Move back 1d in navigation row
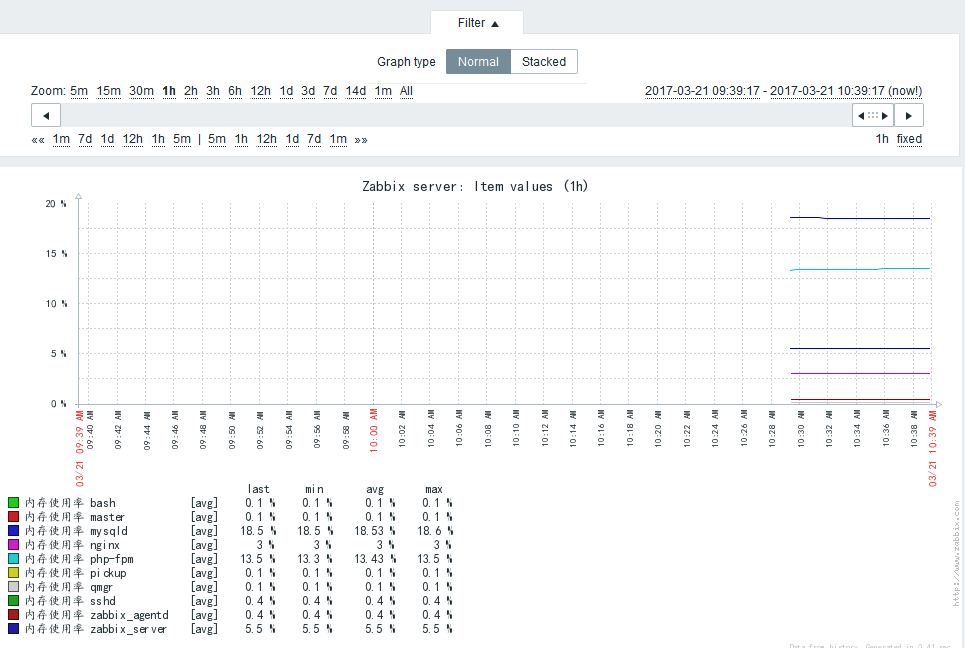The image size is (965, 648). (107, 139)
